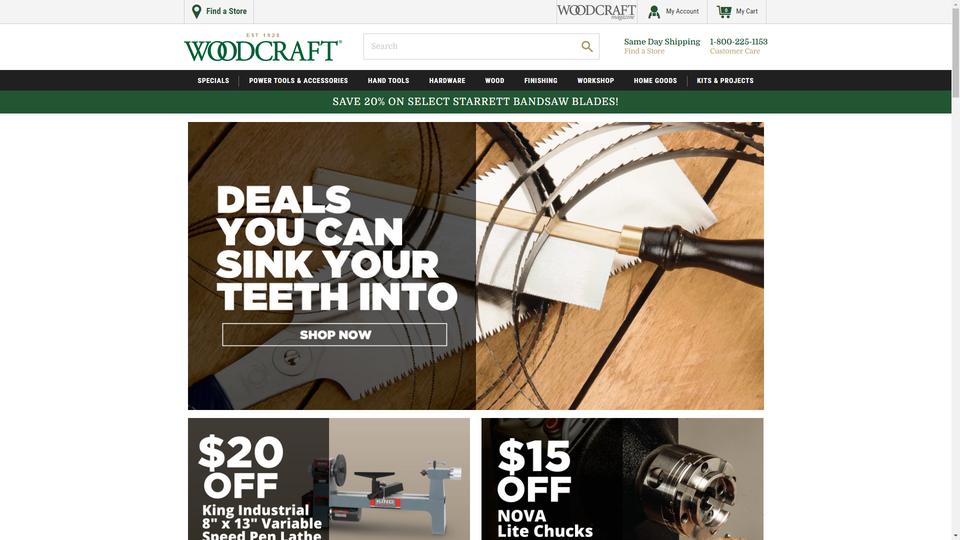Viewport: 960px width, 540px height.
Task: Open the My Cart shopping cart icon
Action: point(724,11)
